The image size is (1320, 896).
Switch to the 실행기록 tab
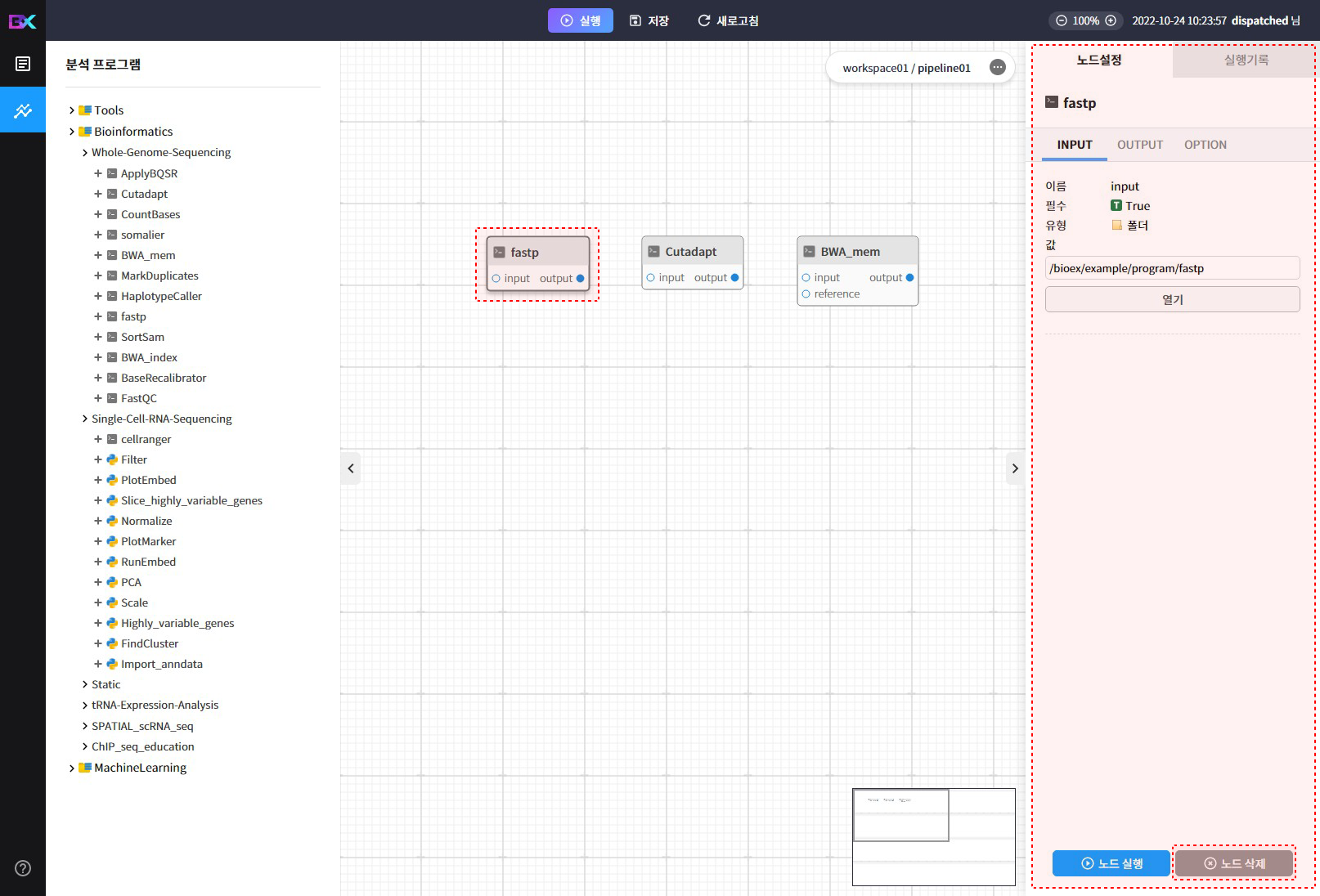tap(1246, 60)
